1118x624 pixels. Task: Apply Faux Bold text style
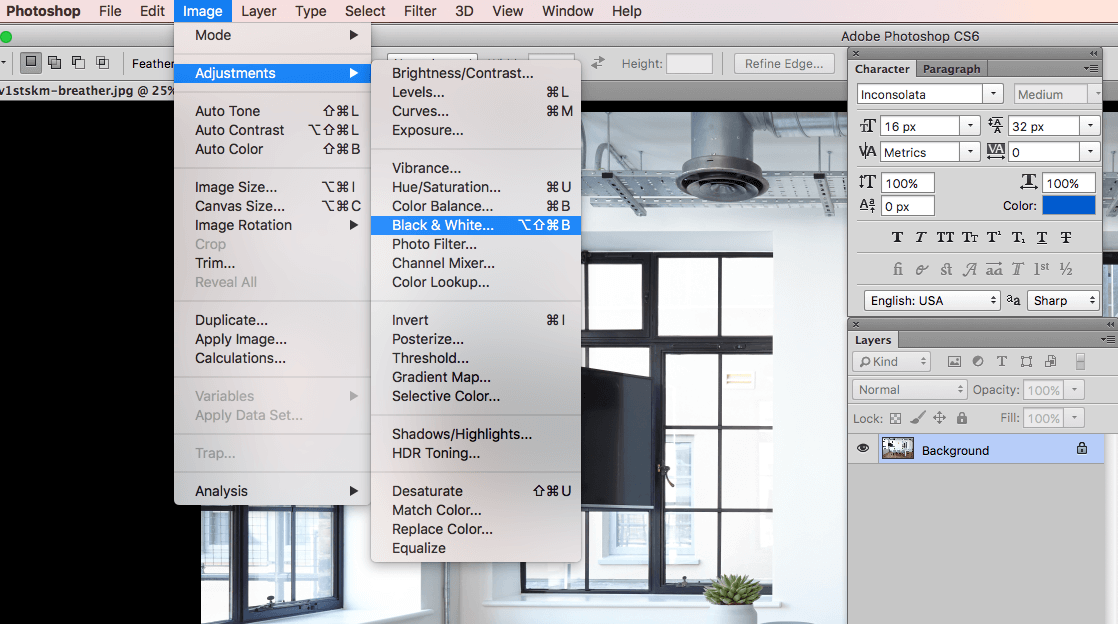(897, 237)
